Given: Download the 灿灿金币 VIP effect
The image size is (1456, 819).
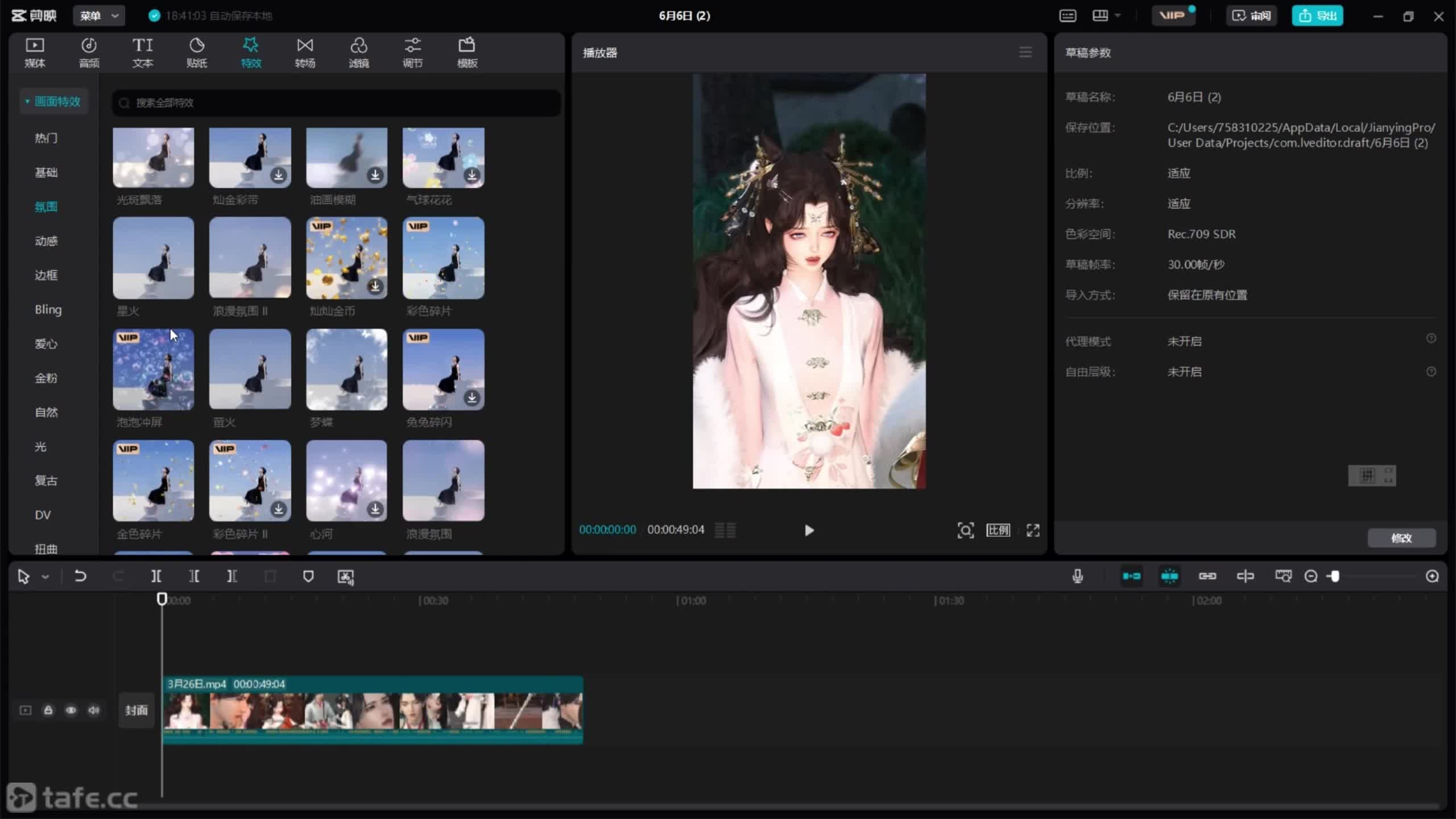Looking at the screenshot, I should pos(375,286).
